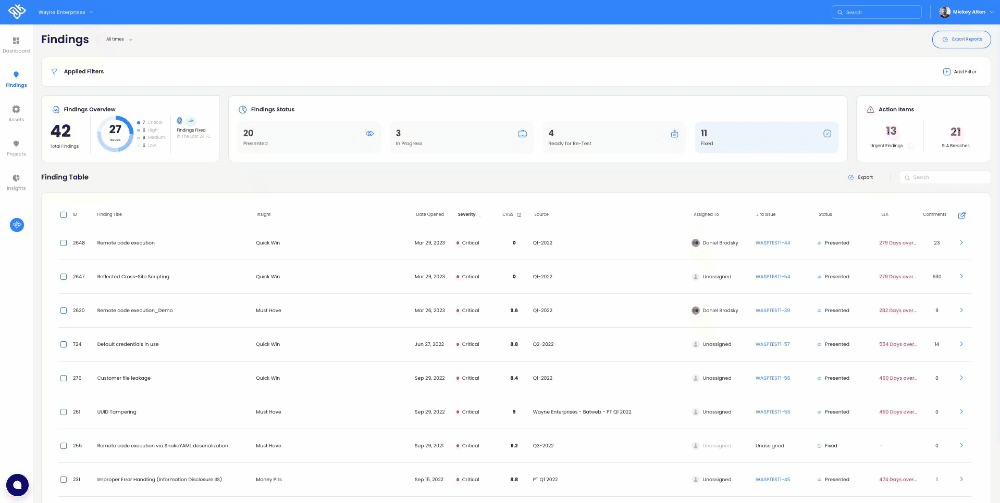The width and height of the screenshot is (1000, 503).
Task: Filter by the Presented status card
Action: [309, 137]
